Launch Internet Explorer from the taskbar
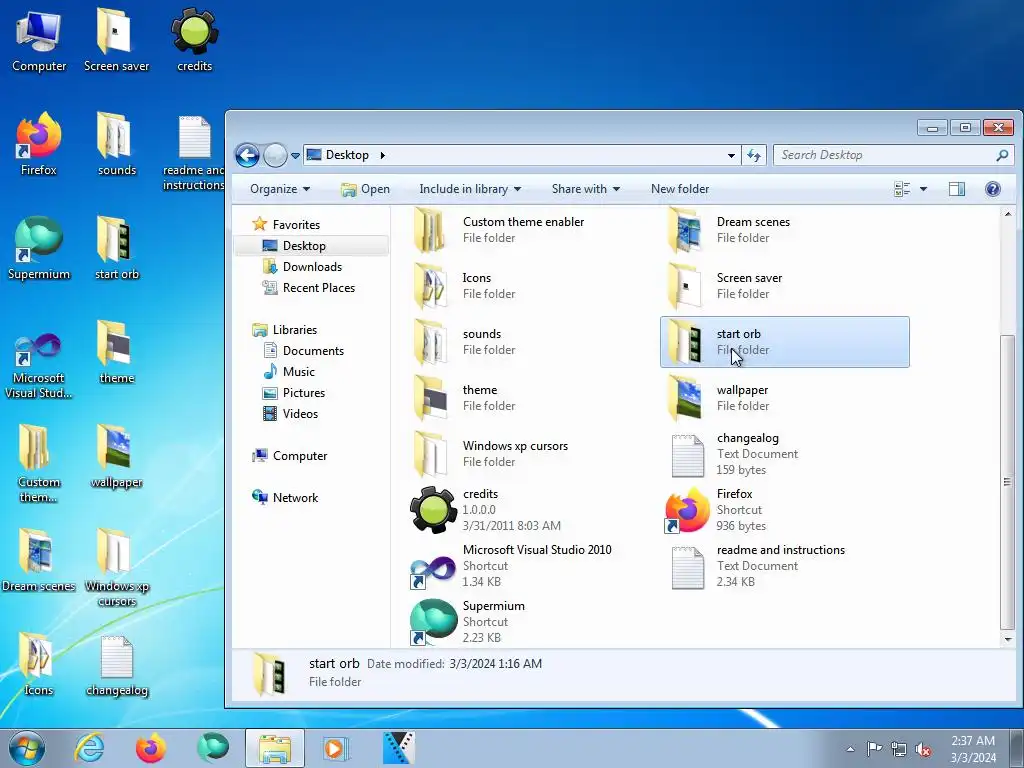1024x768 pixels. [x=89, y=748]
